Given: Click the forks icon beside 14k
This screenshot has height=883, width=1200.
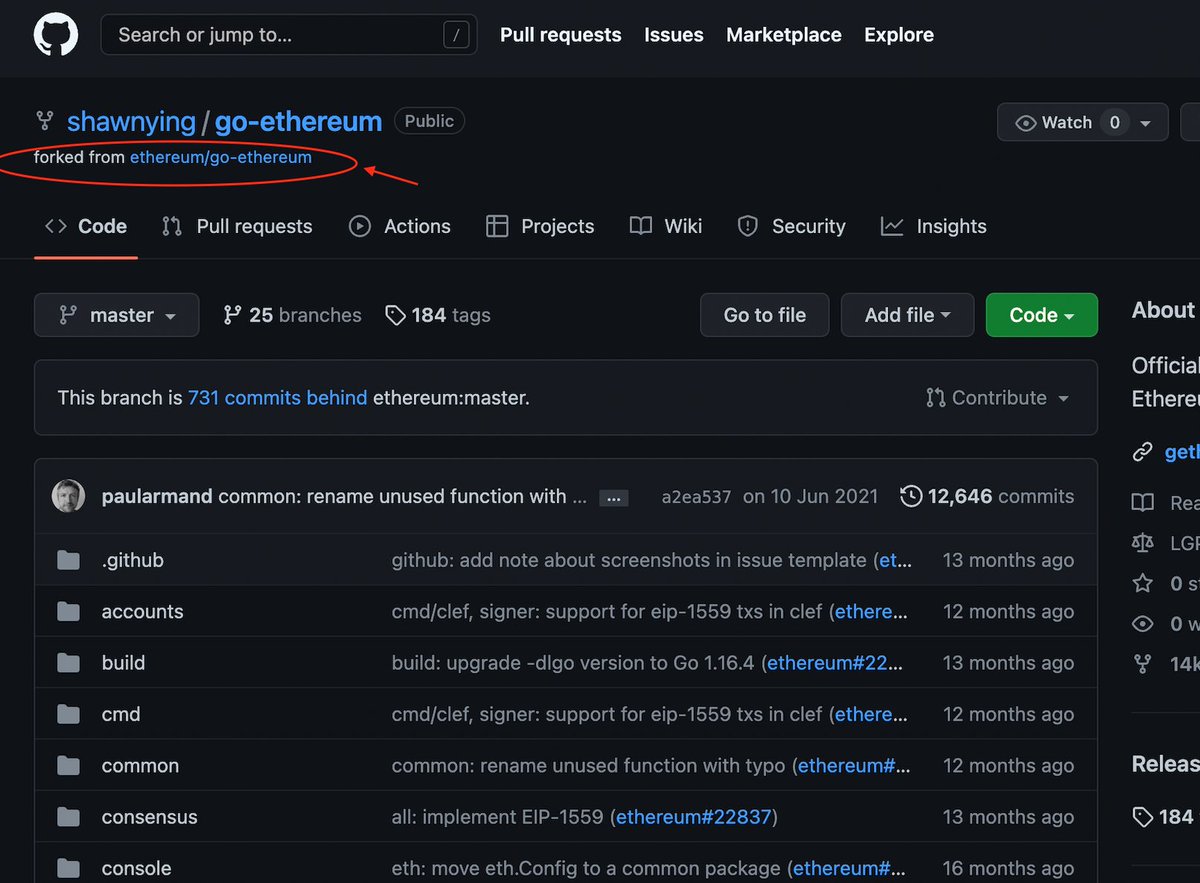Looking at the screenshot, I should [x=1142, y=664].
